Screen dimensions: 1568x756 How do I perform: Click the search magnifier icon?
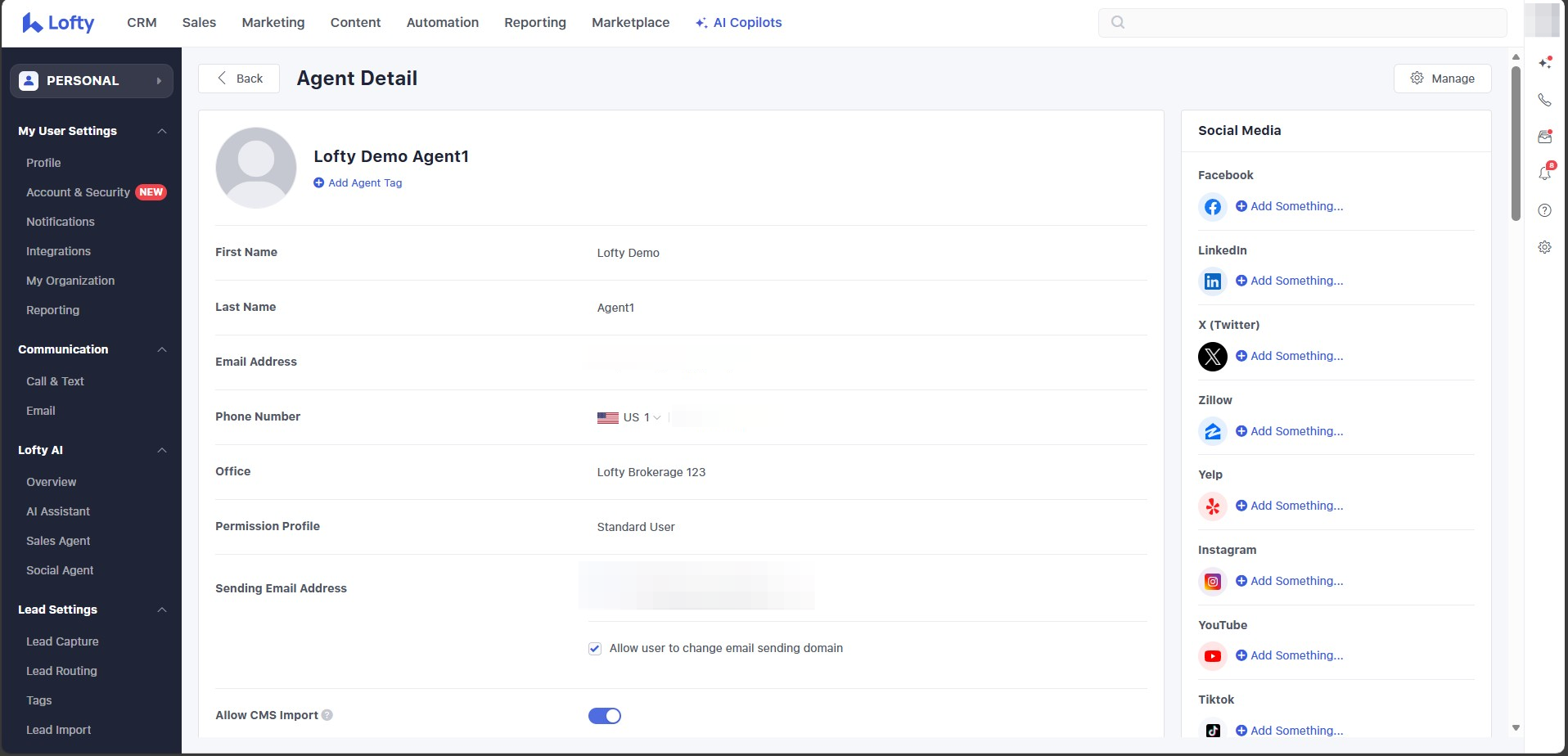click(1118, 22)
